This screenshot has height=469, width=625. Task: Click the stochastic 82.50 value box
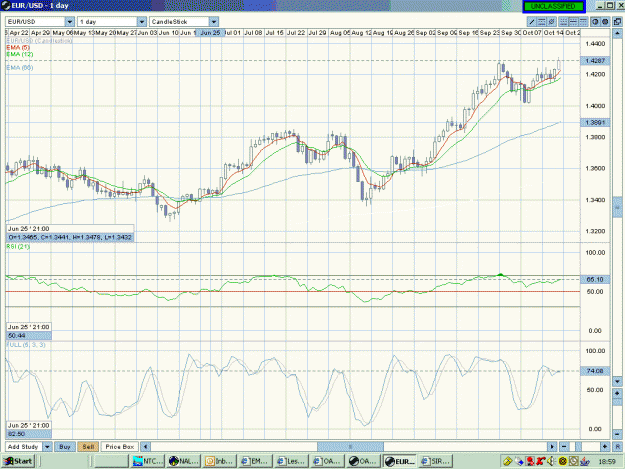click(28, 434)
